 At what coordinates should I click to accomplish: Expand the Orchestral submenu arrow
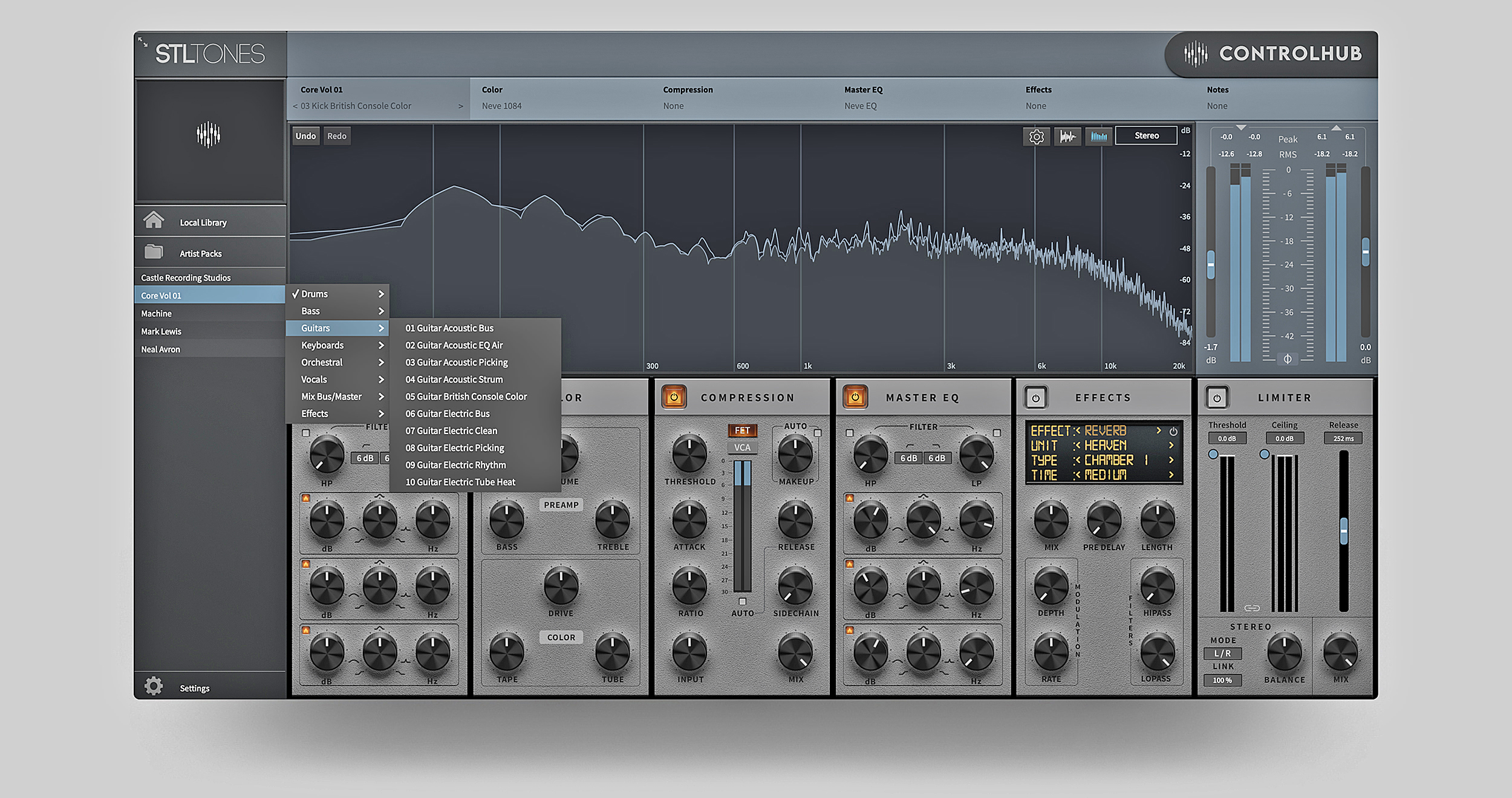381,362
